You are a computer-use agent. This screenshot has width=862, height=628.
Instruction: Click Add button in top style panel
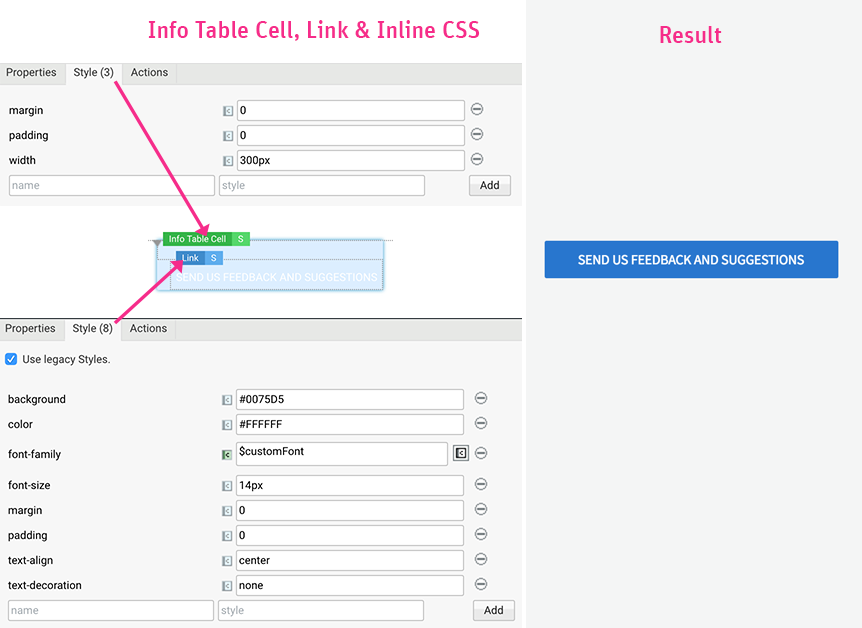(489, 185)
